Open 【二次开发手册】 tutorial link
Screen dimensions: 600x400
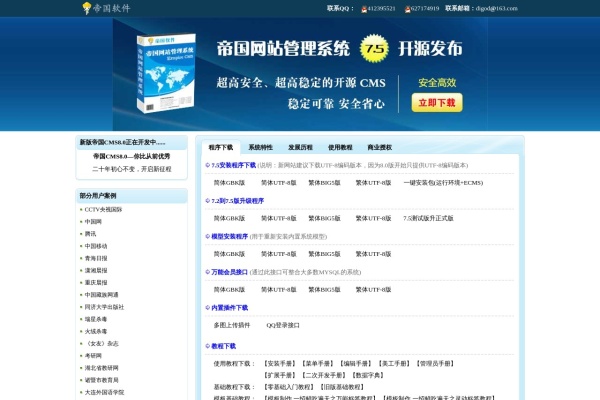click(323, 375)
